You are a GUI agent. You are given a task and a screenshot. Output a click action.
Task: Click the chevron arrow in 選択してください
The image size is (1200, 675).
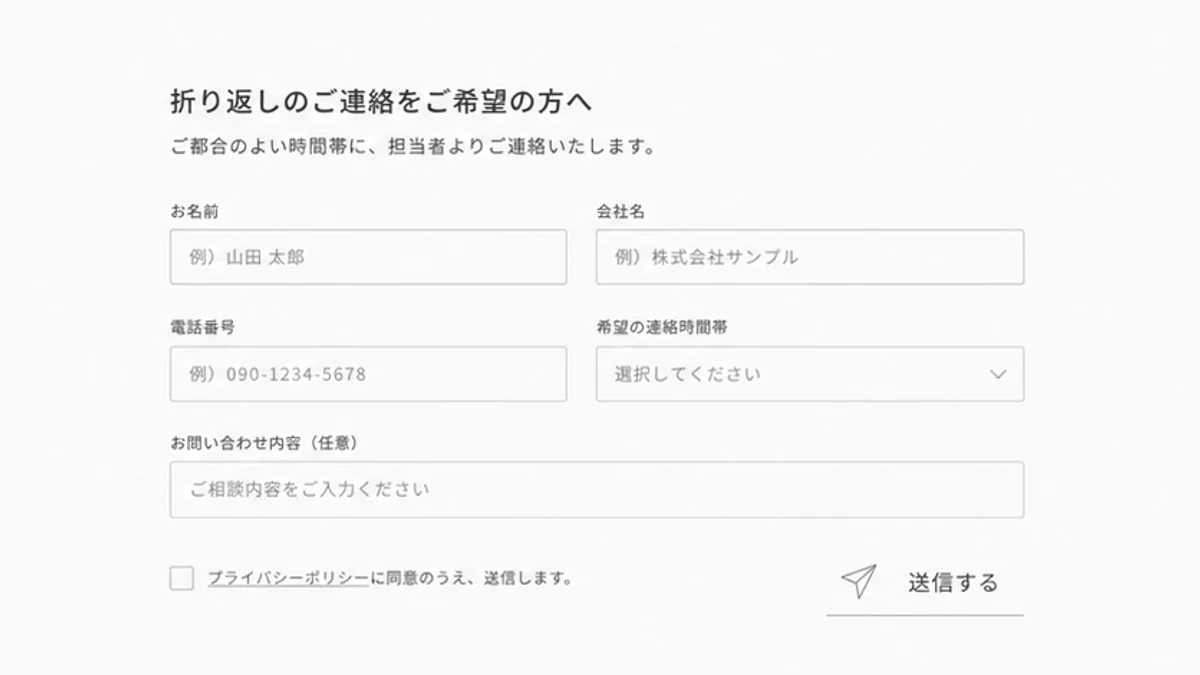(x=998, y=374)
